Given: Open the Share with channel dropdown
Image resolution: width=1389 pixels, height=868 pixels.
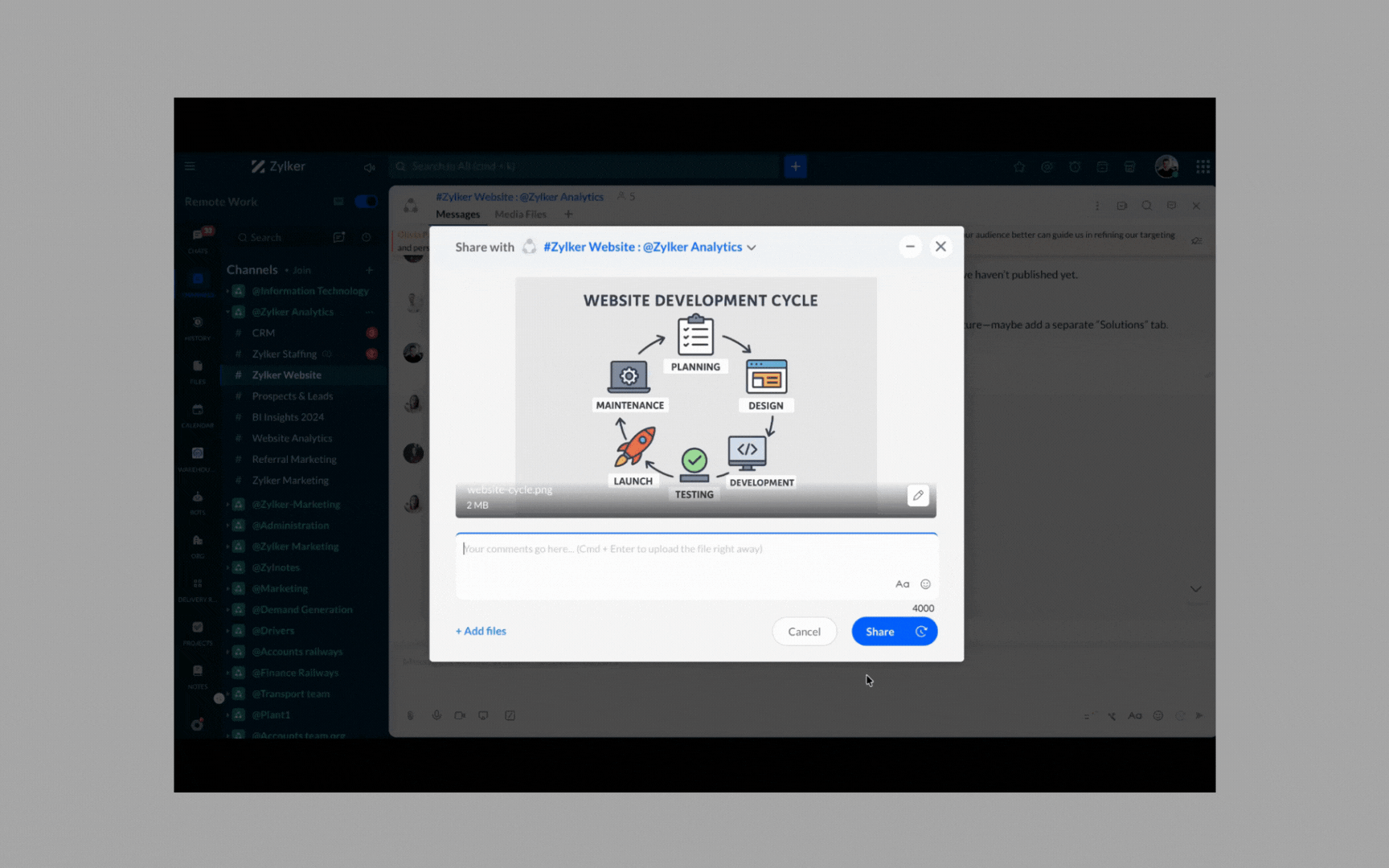Looking at the screenshot, I should point(649,247).
